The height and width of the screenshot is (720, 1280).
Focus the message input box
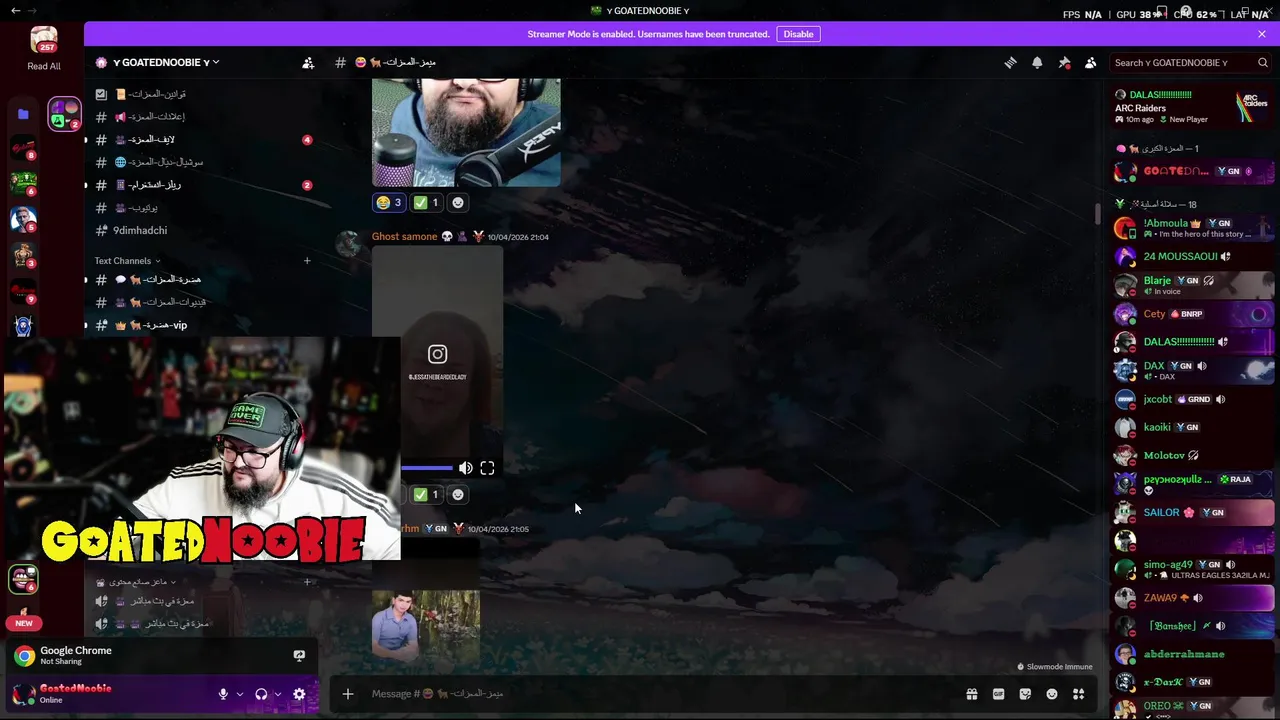pyautogui.click(x=660, y=694)
